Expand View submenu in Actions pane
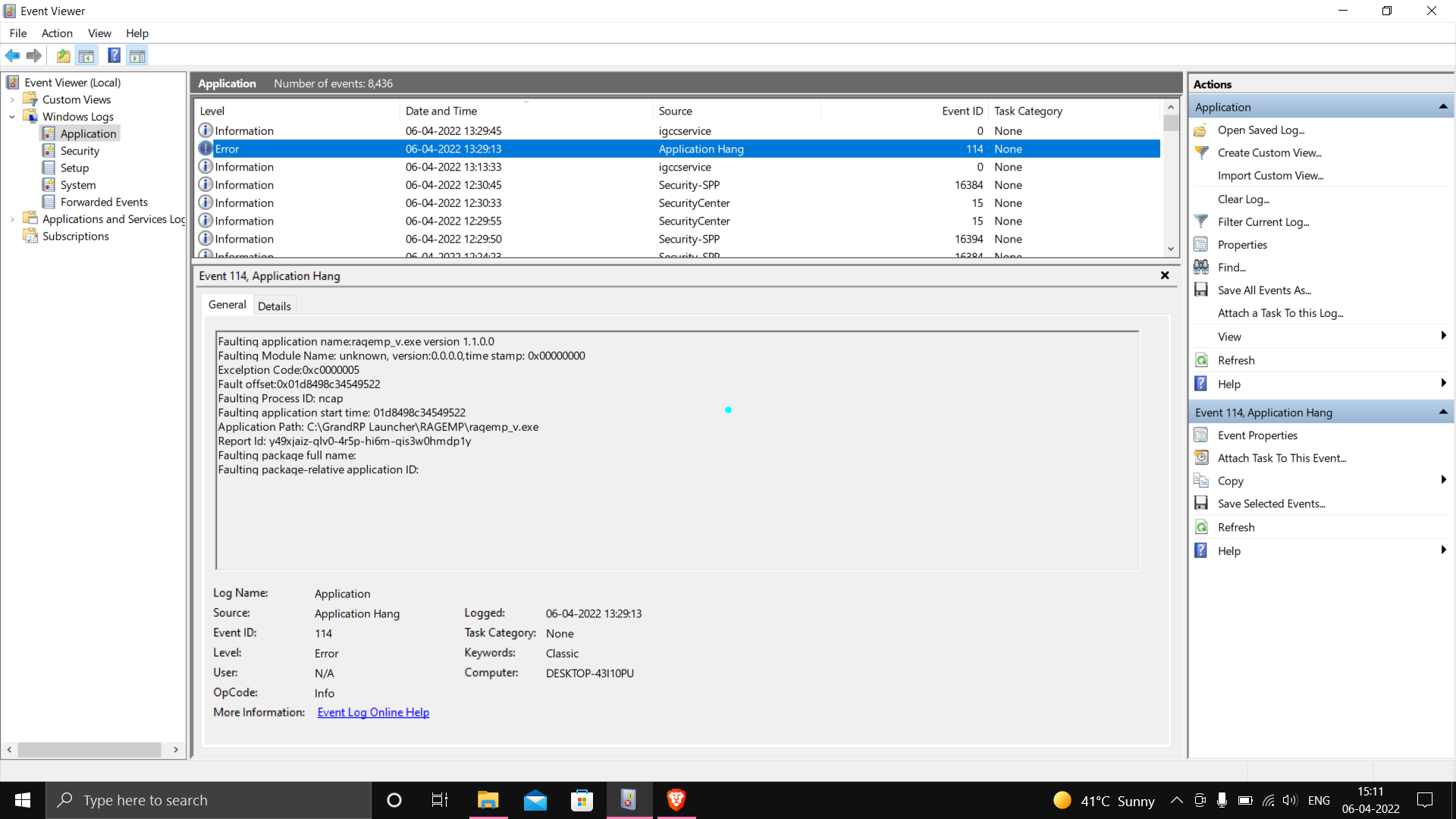Screen dimensions: 1456x819 [1443, 336]
